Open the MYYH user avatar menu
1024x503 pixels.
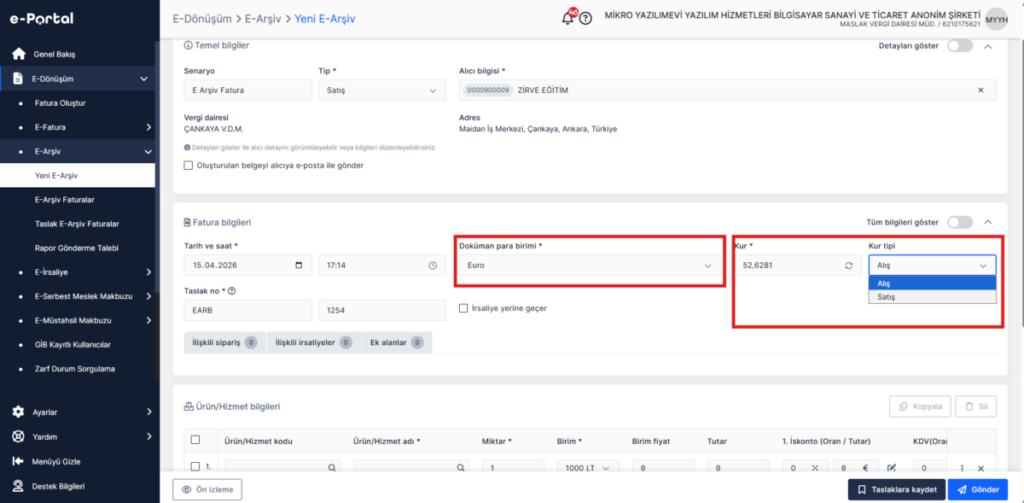tap(997, 20)
